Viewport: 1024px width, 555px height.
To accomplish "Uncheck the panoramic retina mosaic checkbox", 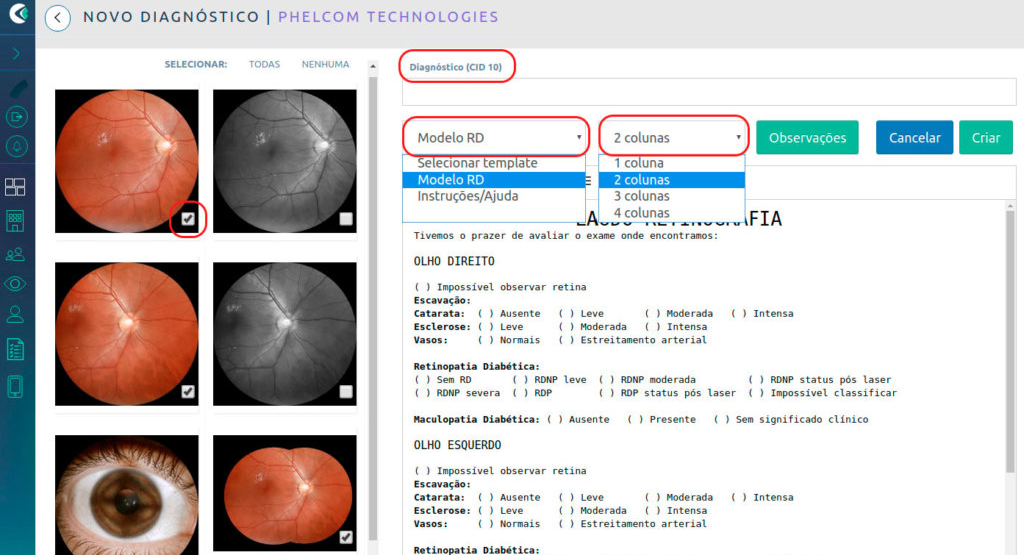I will click(346, 537).
